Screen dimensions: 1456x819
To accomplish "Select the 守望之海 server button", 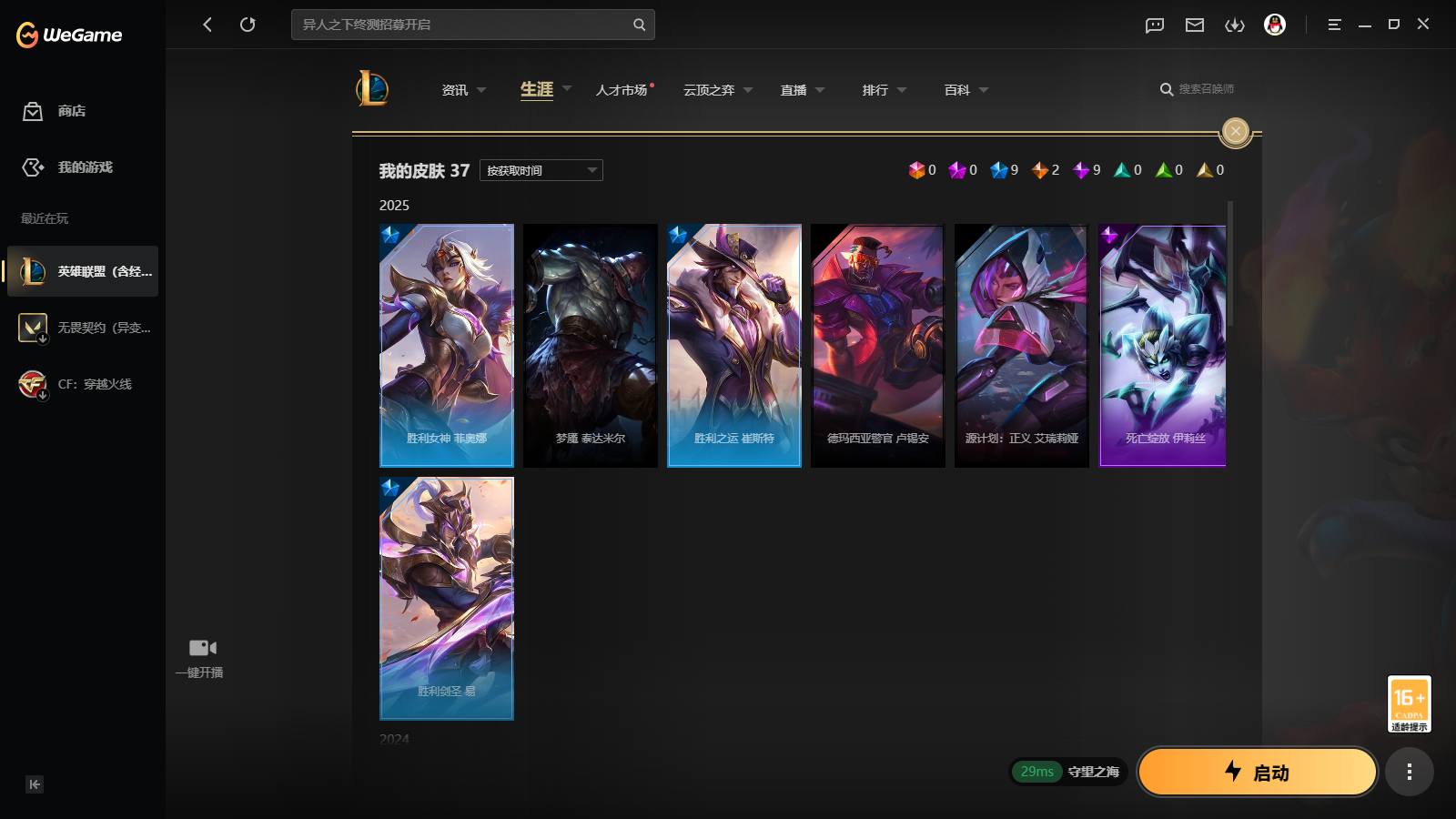I will click(x=1068, y=772).
